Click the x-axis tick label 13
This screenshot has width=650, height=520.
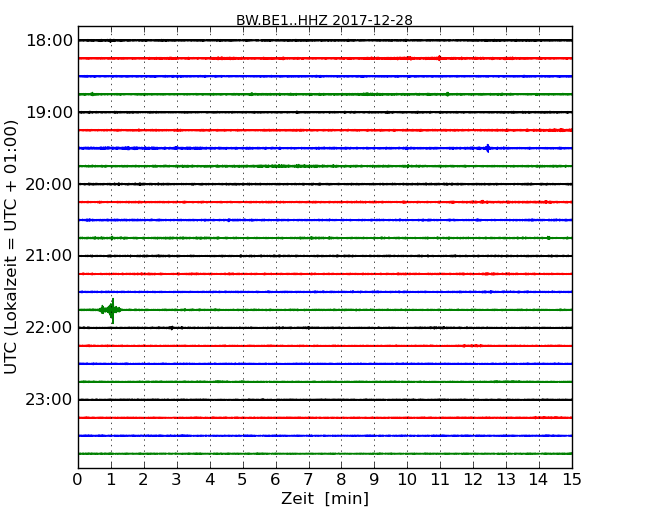click(506, 480)
